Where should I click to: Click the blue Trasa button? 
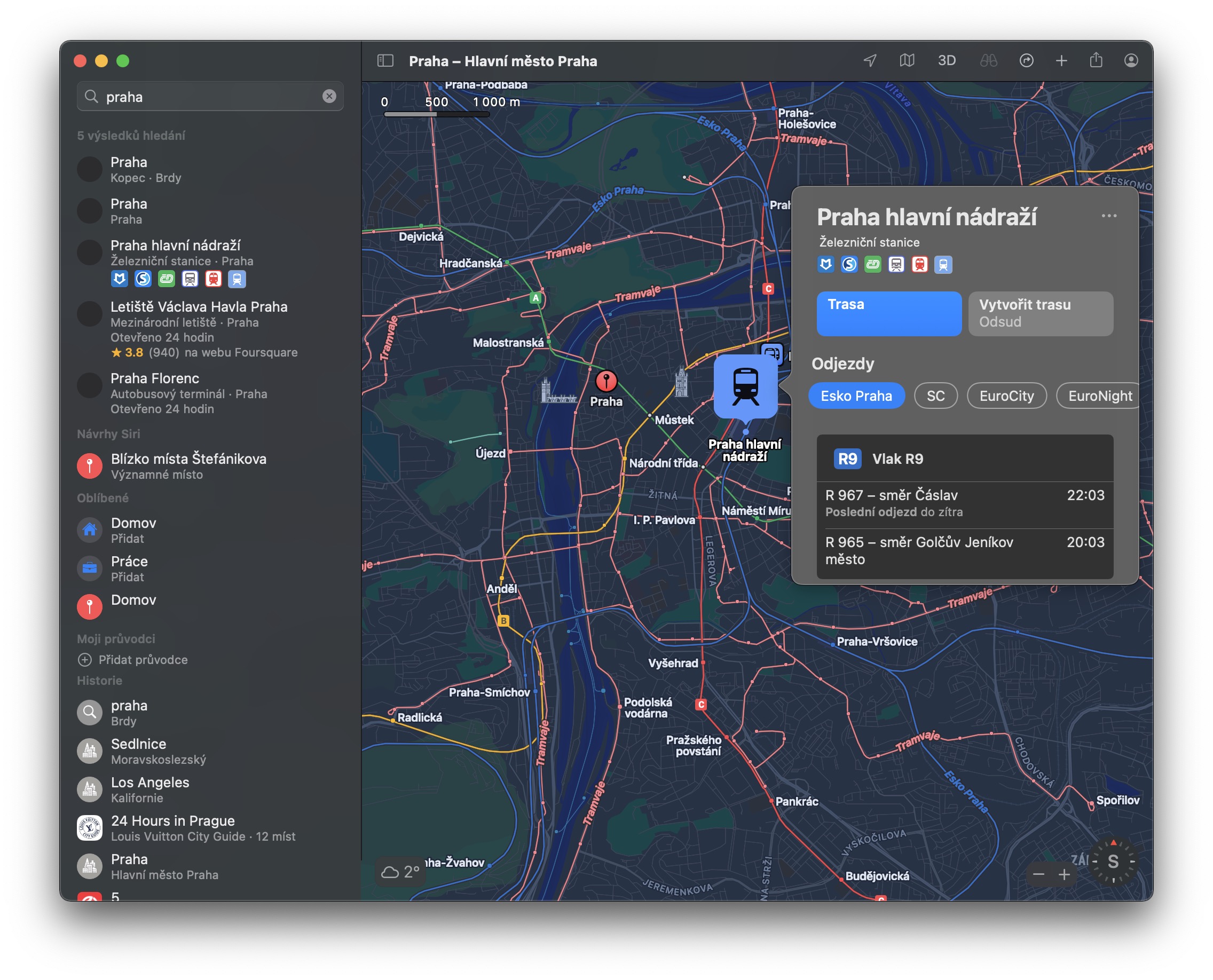click(889, 313)
